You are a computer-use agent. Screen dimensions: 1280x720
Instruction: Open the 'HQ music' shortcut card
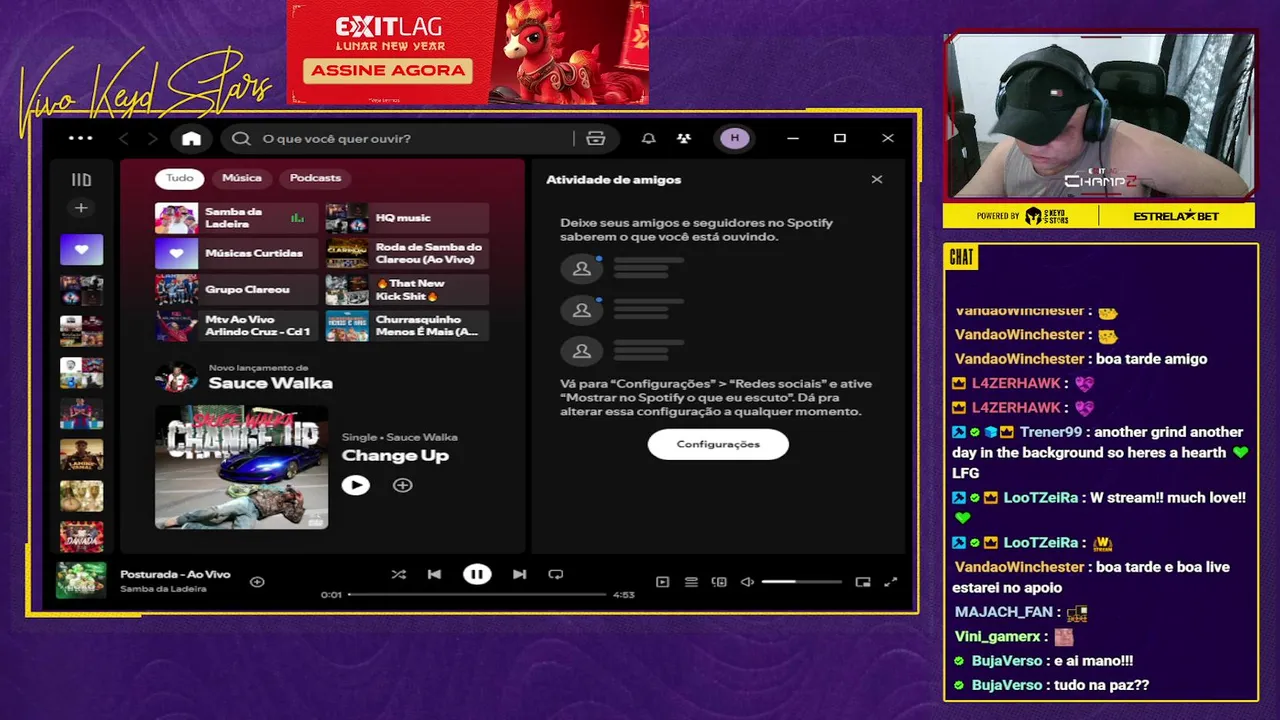(x=407, y=218)
